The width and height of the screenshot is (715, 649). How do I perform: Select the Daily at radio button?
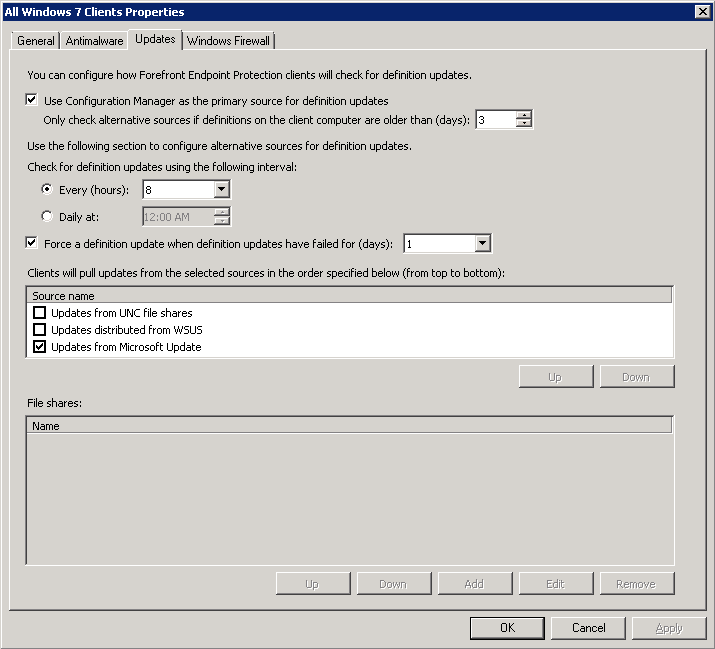pos(47,216)
